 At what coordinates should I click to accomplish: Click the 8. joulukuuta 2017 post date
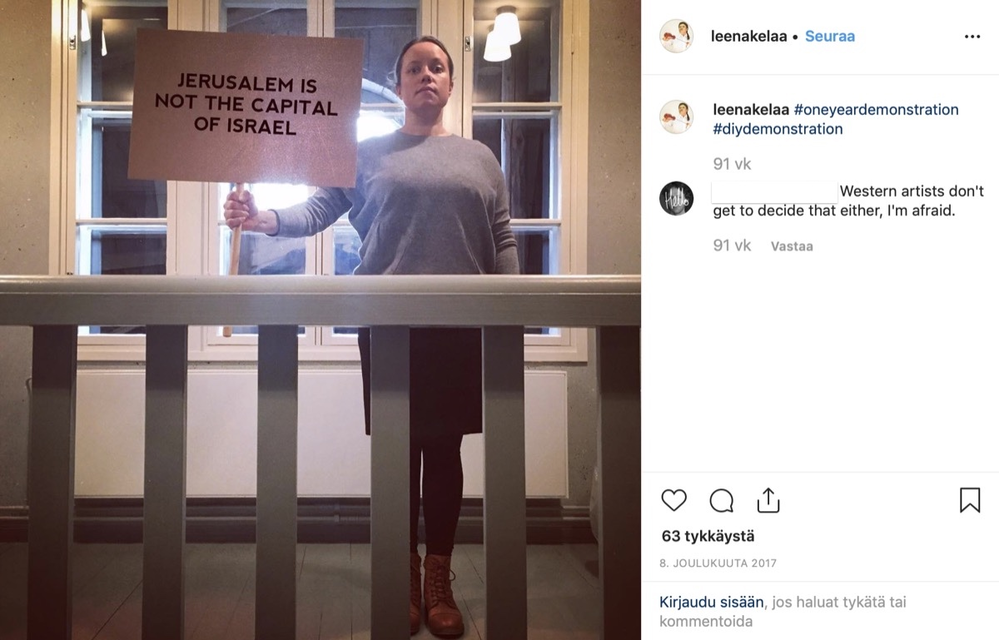pos(718,563)
